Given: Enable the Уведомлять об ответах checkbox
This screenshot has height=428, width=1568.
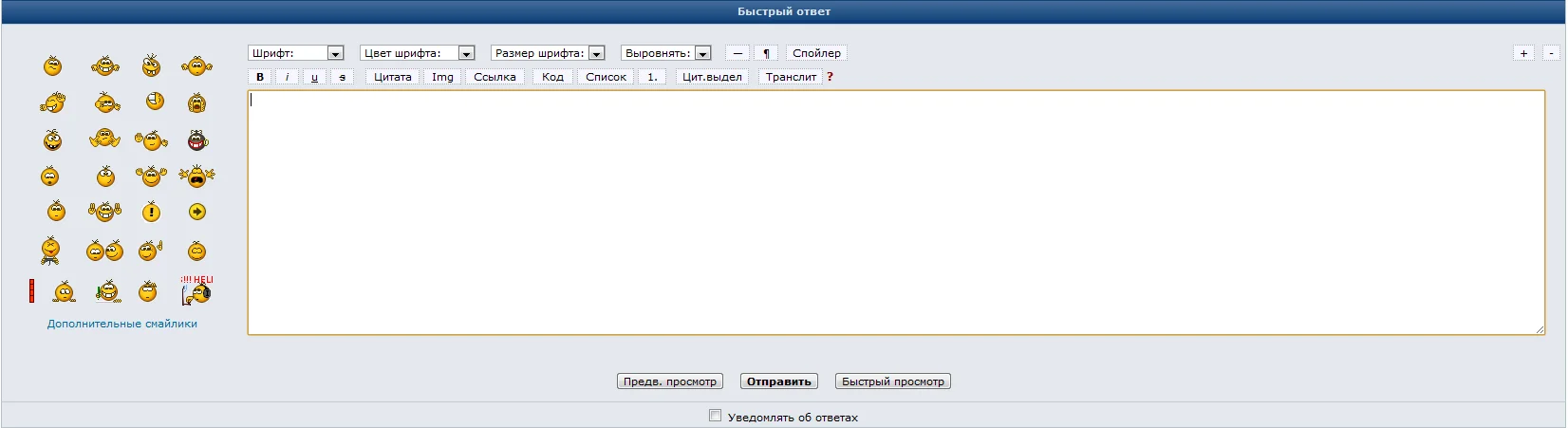Looking at the screenshot, I should pos(715,415).
